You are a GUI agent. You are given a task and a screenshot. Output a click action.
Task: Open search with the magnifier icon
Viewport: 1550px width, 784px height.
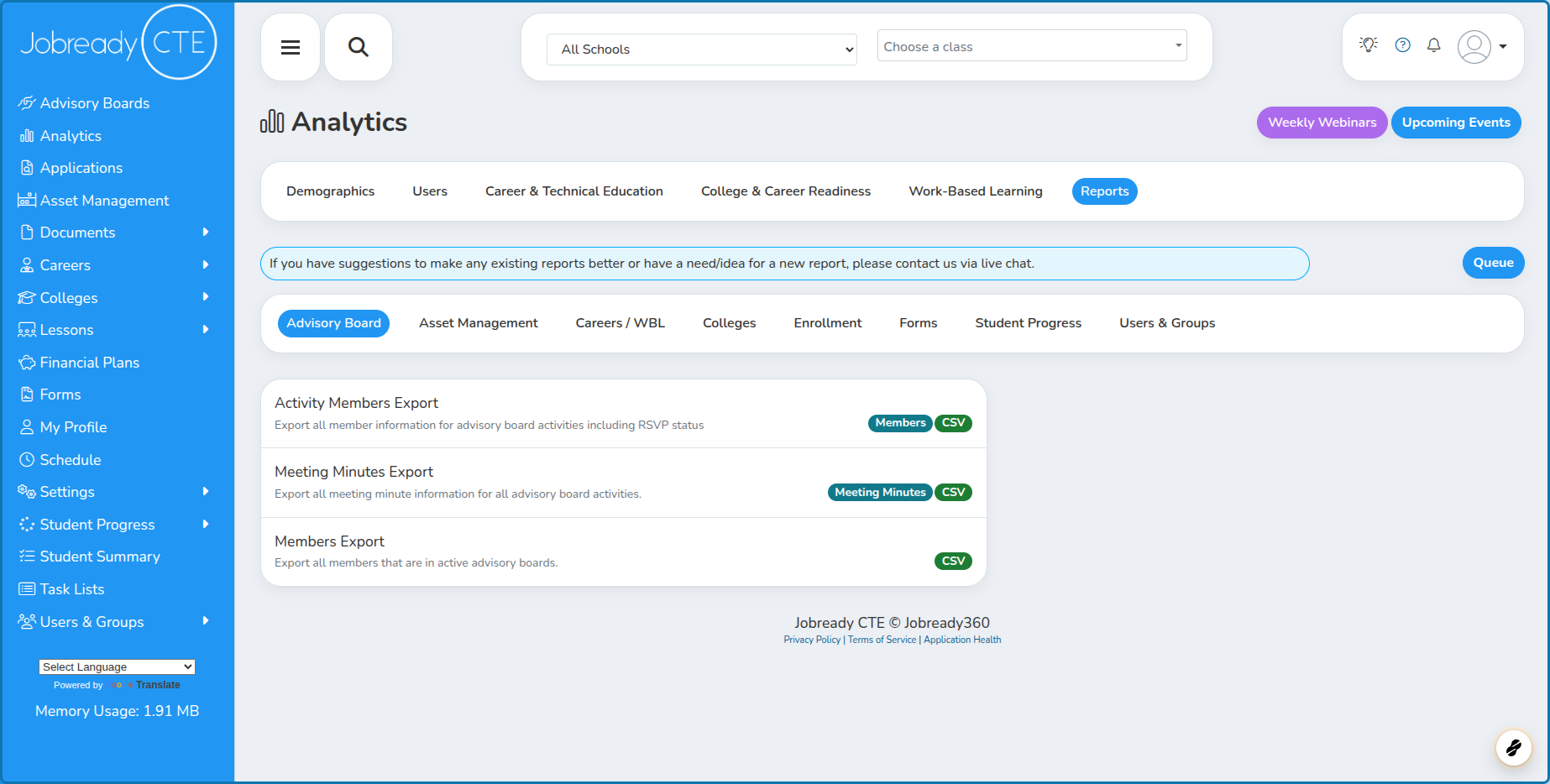[359, 47]
